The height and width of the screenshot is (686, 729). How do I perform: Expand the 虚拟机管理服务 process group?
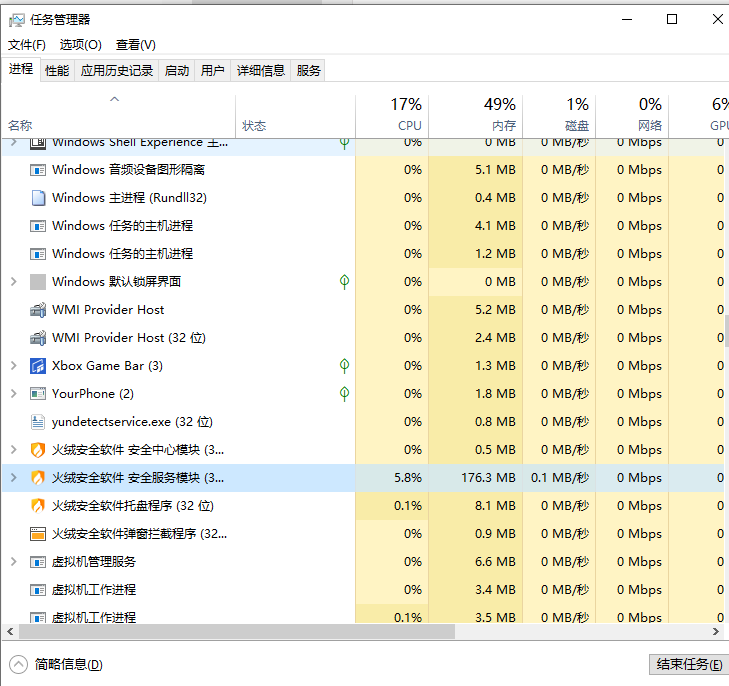click(x=13, y=561)
